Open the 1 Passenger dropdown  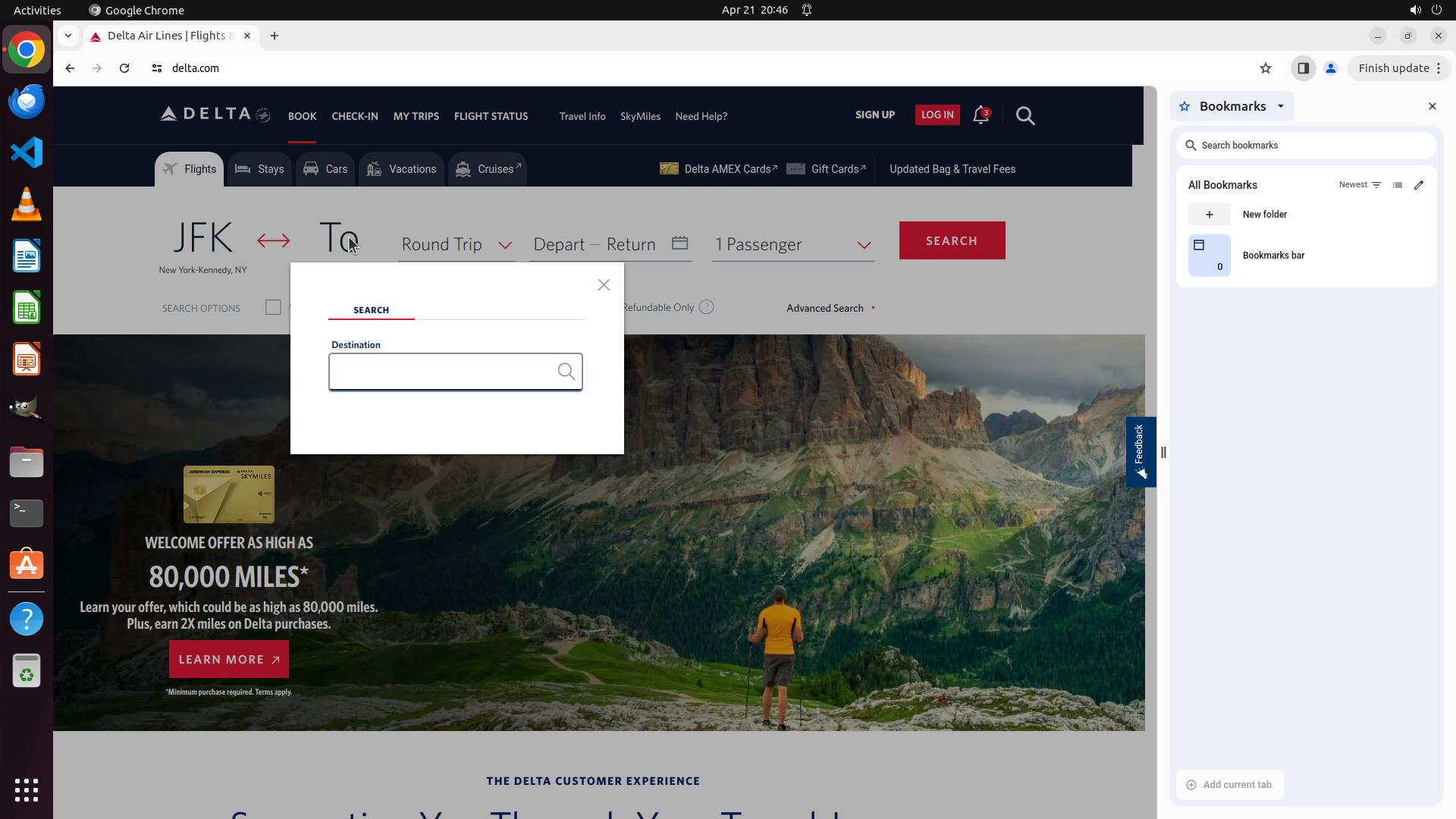tap(792, 244)
